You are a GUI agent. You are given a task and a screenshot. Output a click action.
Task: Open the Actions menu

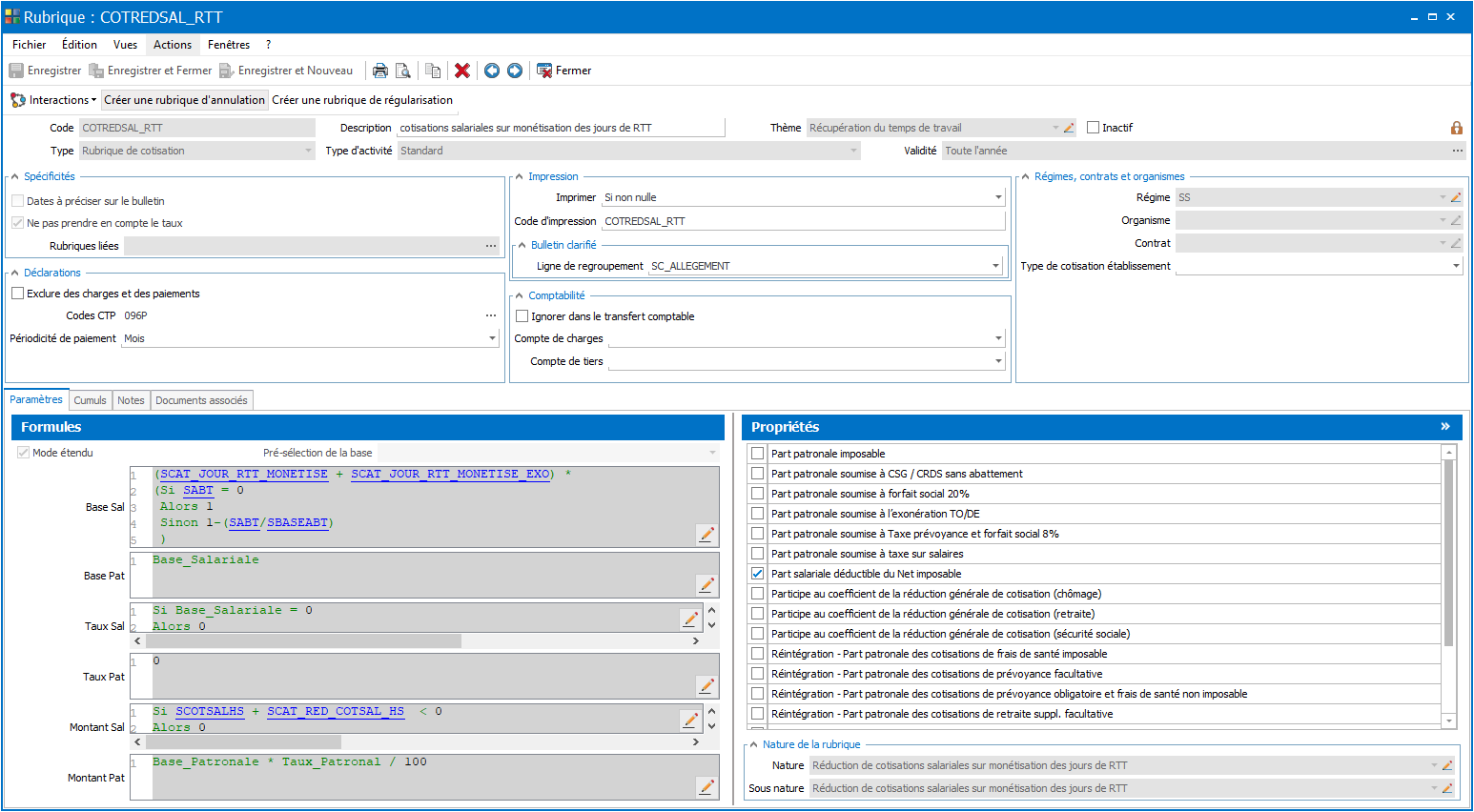[173, 45]
